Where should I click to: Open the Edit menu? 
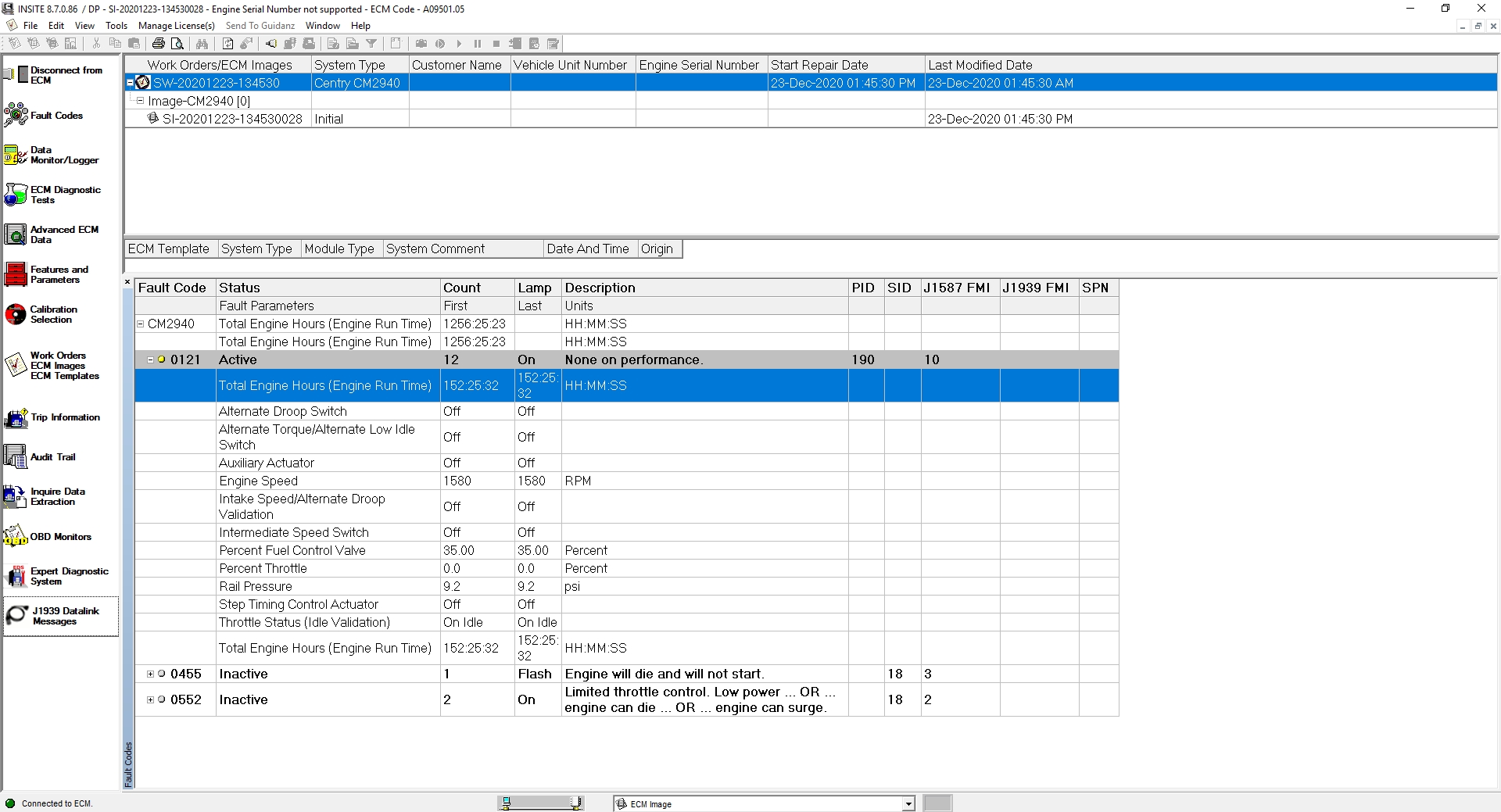(x=56, y=26)
